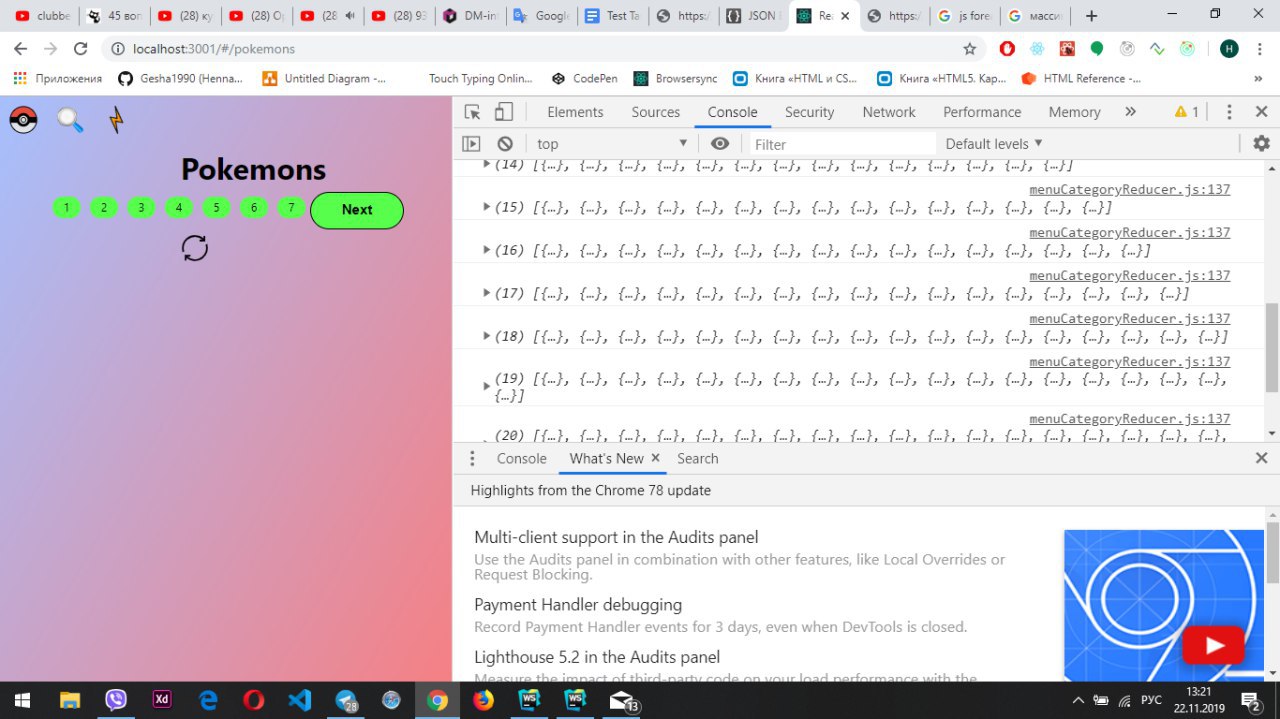The image size is (1280, 719).
Task: Open the Default levels dropdown
Action: tap(994, 144)
